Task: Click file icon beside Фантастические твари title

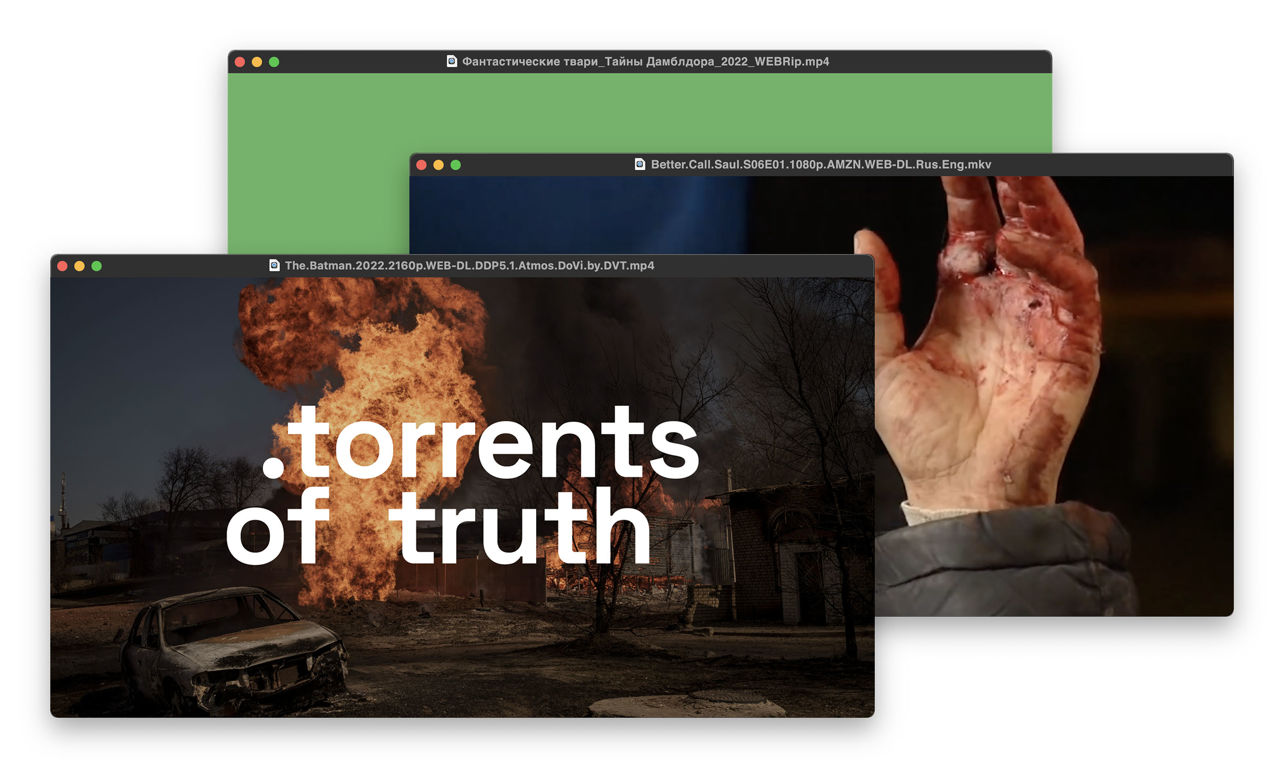Action: pyautogui.click(x=452, y=62)
